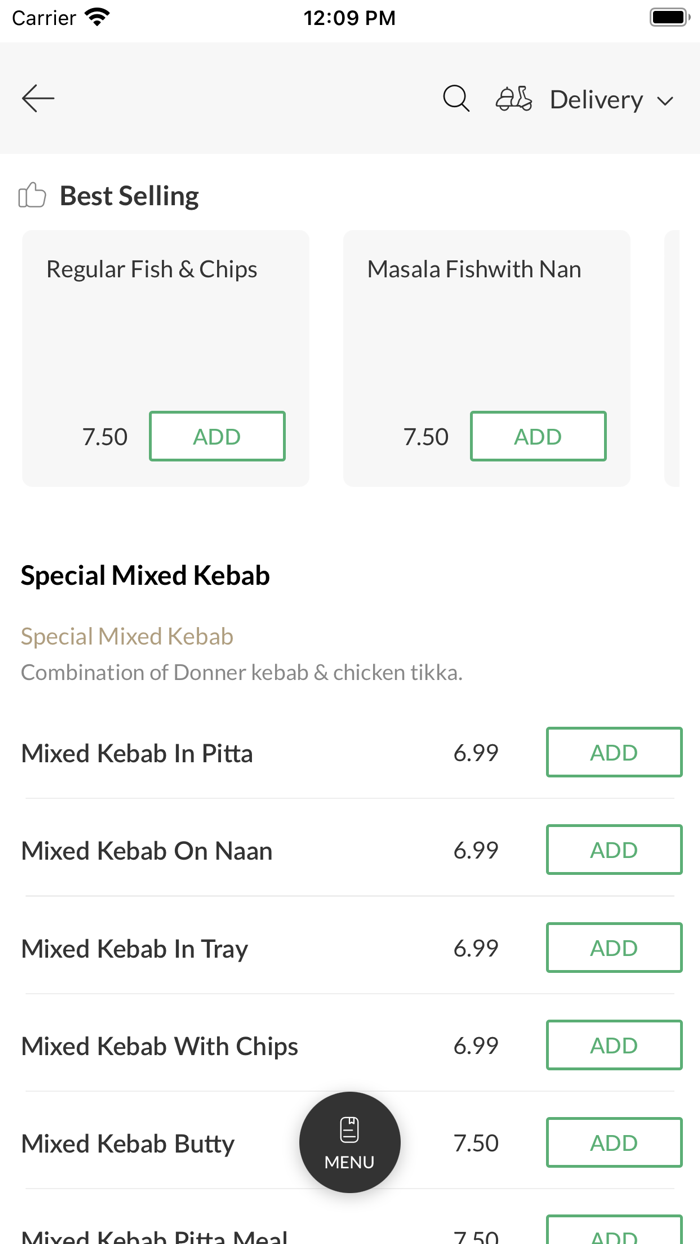
Task: Open the search magnifier icon
Action: (x=456, y=98)
